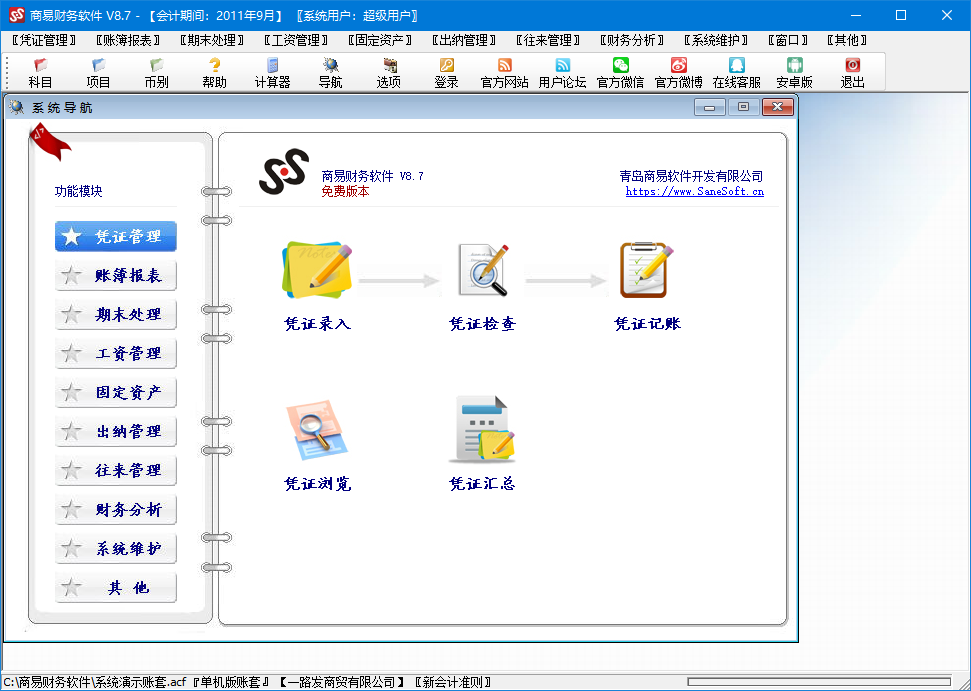Open 凭证录入 voucher entry icon
Viewport: 971px width, 691px height.
[317, 271]
